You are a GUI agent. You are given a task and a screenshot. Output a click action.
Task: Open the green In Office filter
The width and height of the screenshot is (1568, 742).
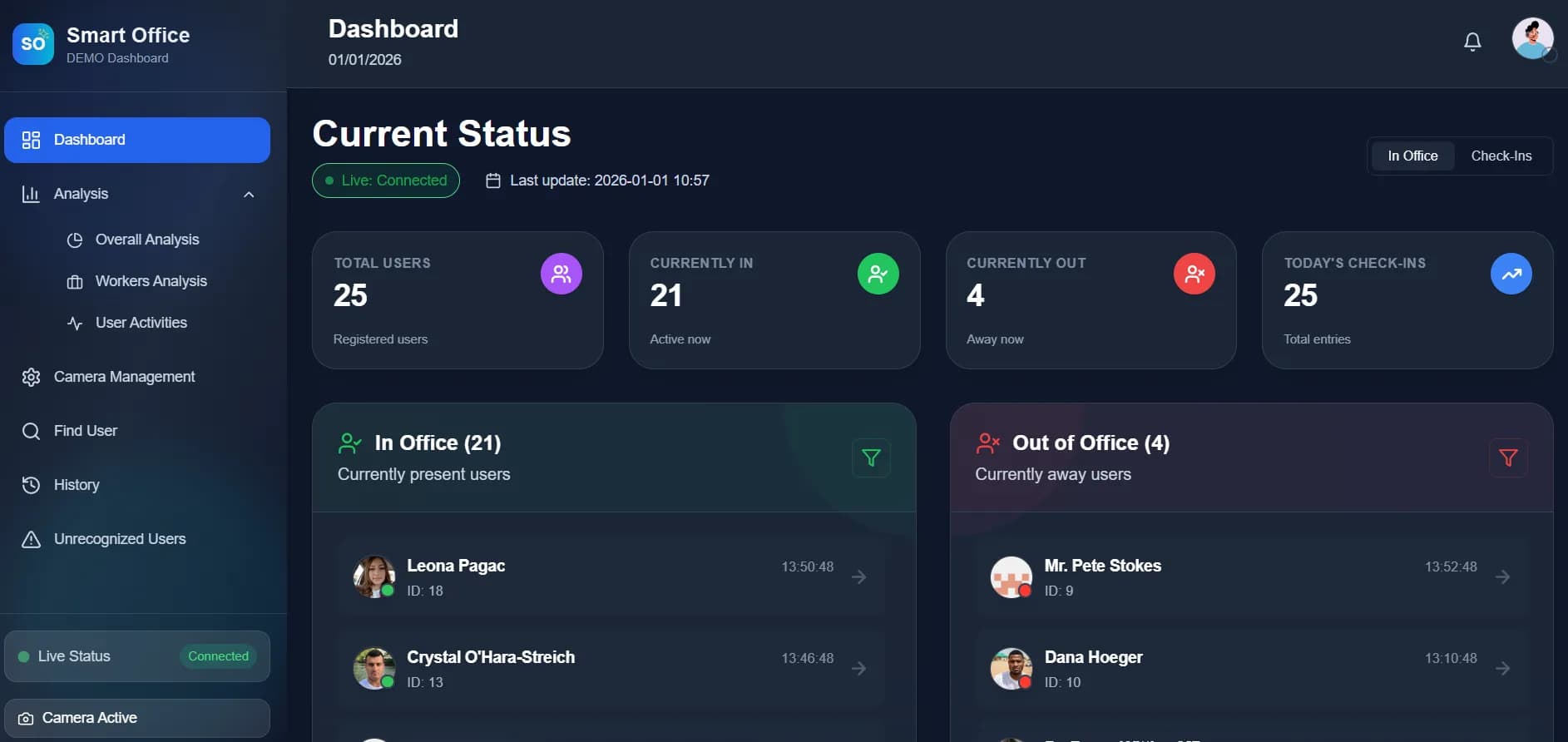(x=871, y=458)
